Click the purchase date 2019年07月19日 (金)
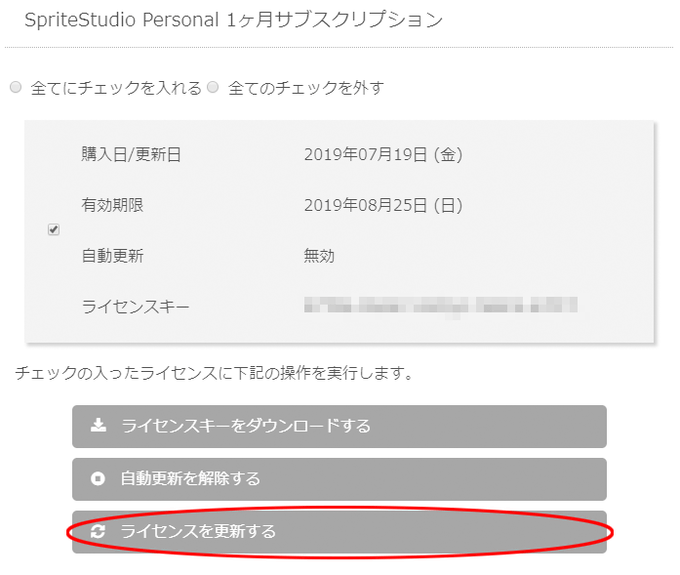The image size is (680, 575). click(x=383, y=155)
